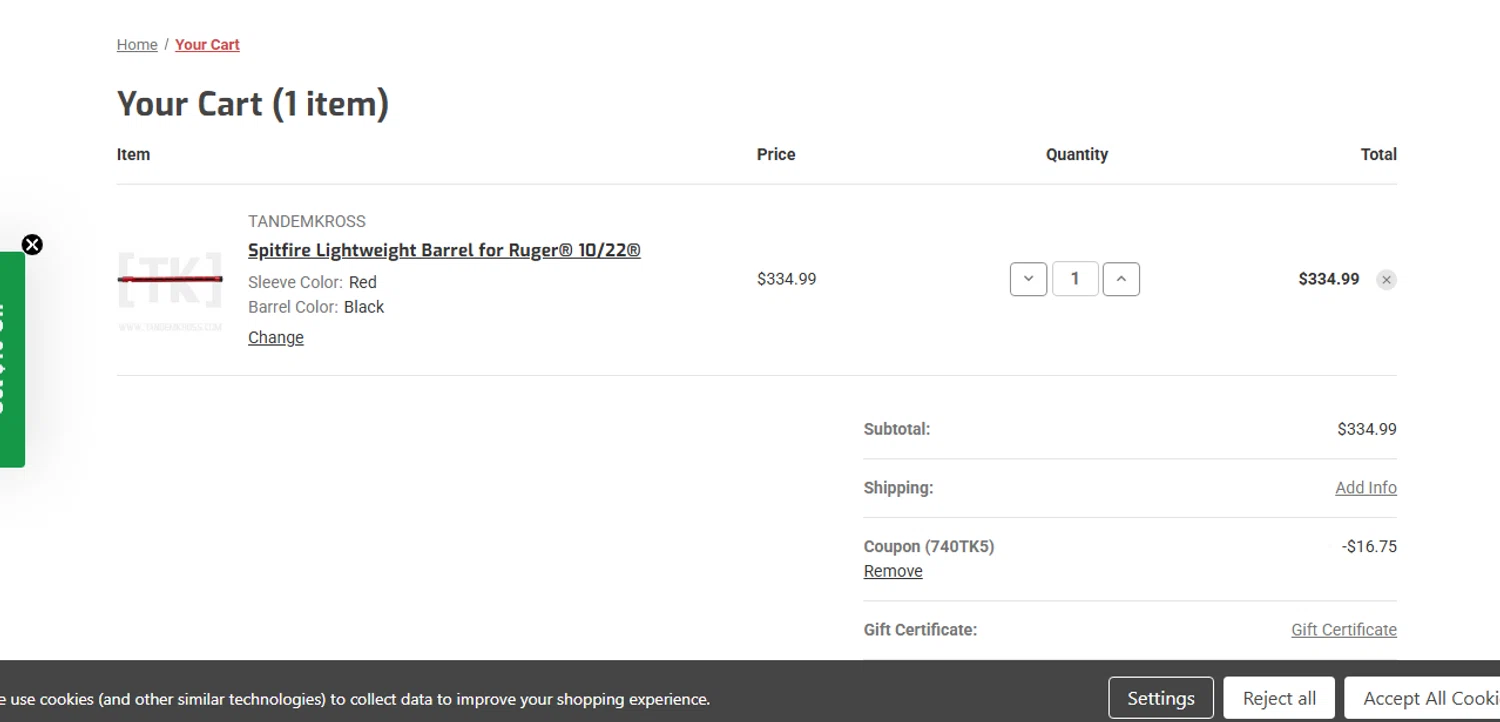Image resolution: width=1500 pixels, height=722 pixels.
Task: Click the Sleeve Color Red text
Action: click(x=312, y=283)
